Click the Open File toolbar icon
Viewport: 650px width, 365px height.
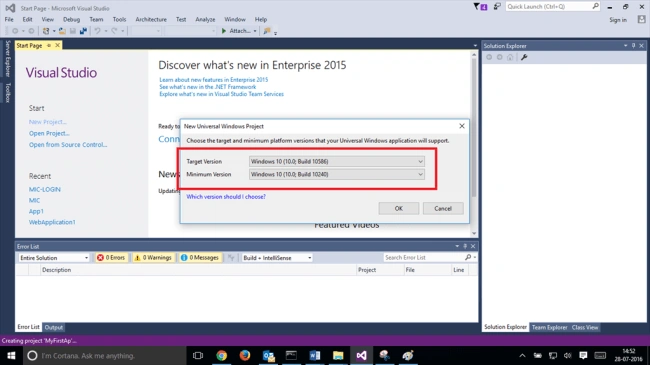click(62, 31)
